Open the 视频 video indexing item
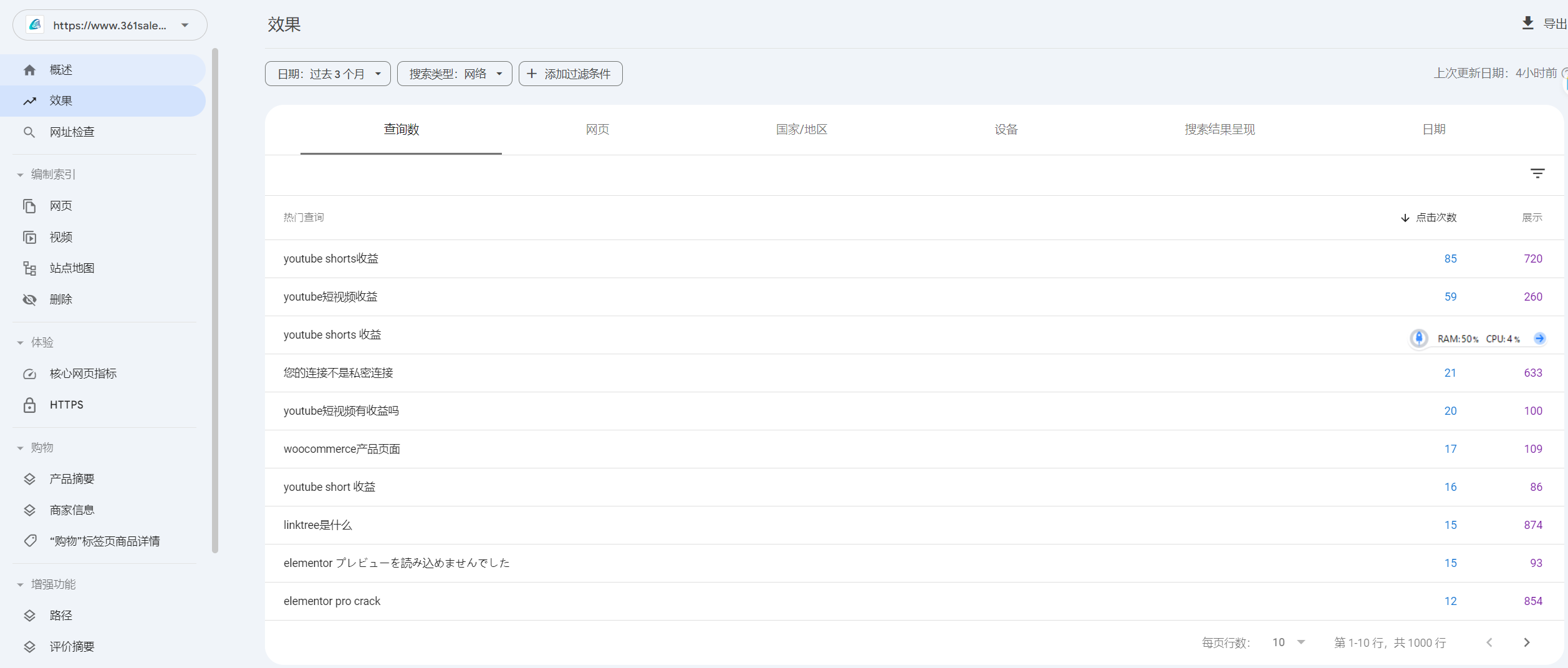 point(60,237)
